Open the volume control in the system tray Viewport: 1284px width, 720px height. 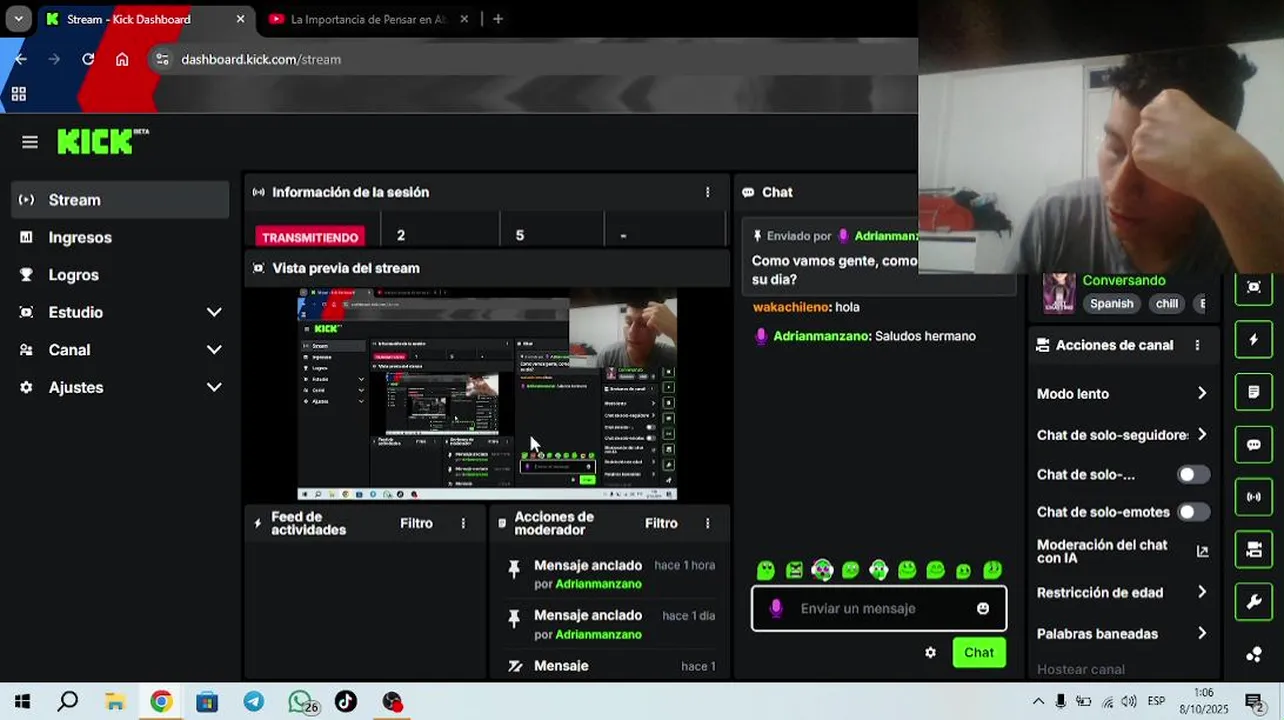[x=1129, y=702]
